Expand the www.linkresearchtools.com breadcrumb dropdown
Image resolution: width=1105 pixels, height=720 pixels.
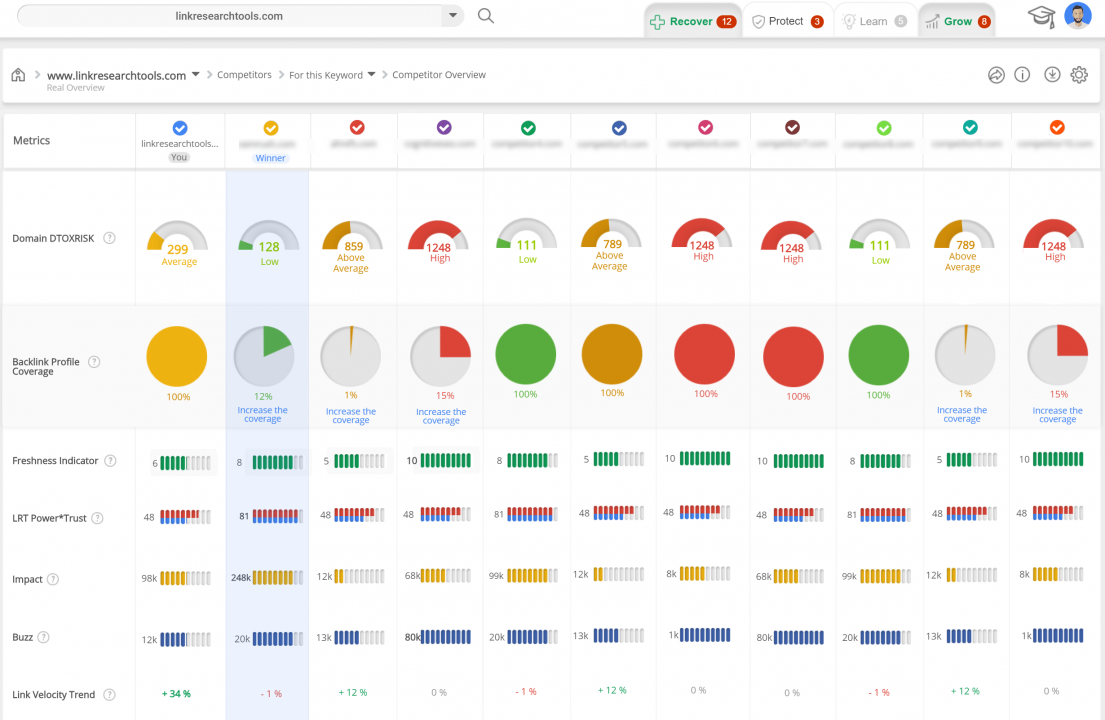[x=196, y=74]
